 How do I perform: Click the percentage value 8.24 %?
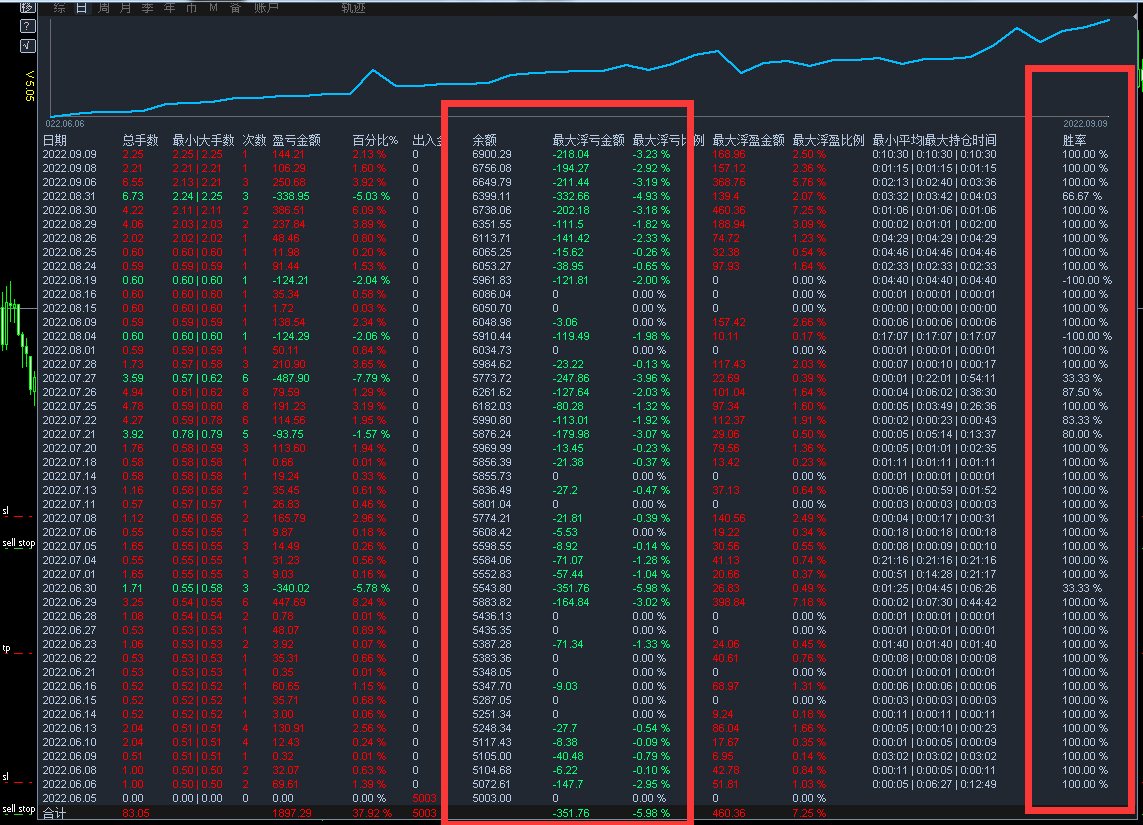point(369,602)
